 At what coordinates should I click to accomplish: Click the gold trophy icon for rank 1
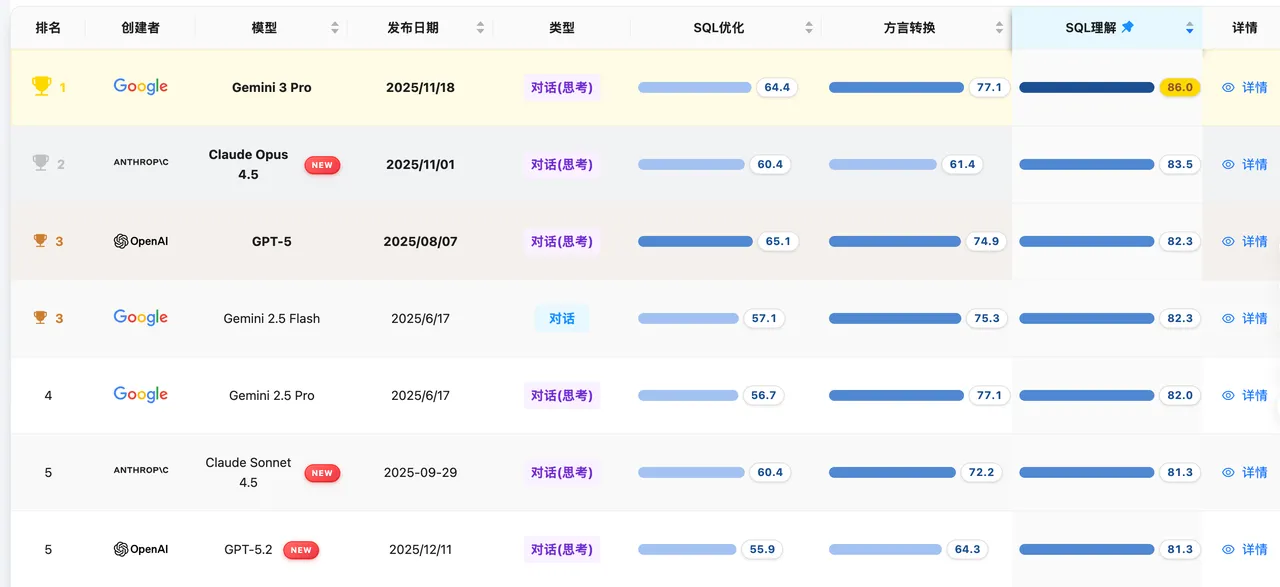(40, 86)
